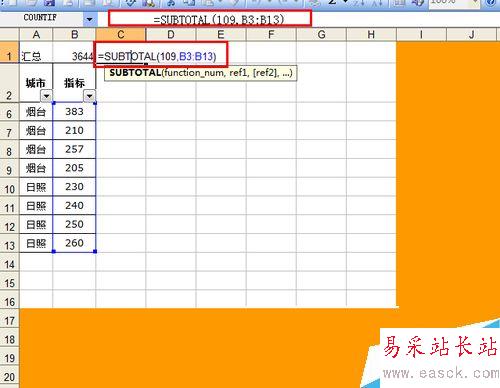Click SUBTOTAL function name in tooltip
The height and width of the screenshot is (388, 500).
[x=135, y=72]
